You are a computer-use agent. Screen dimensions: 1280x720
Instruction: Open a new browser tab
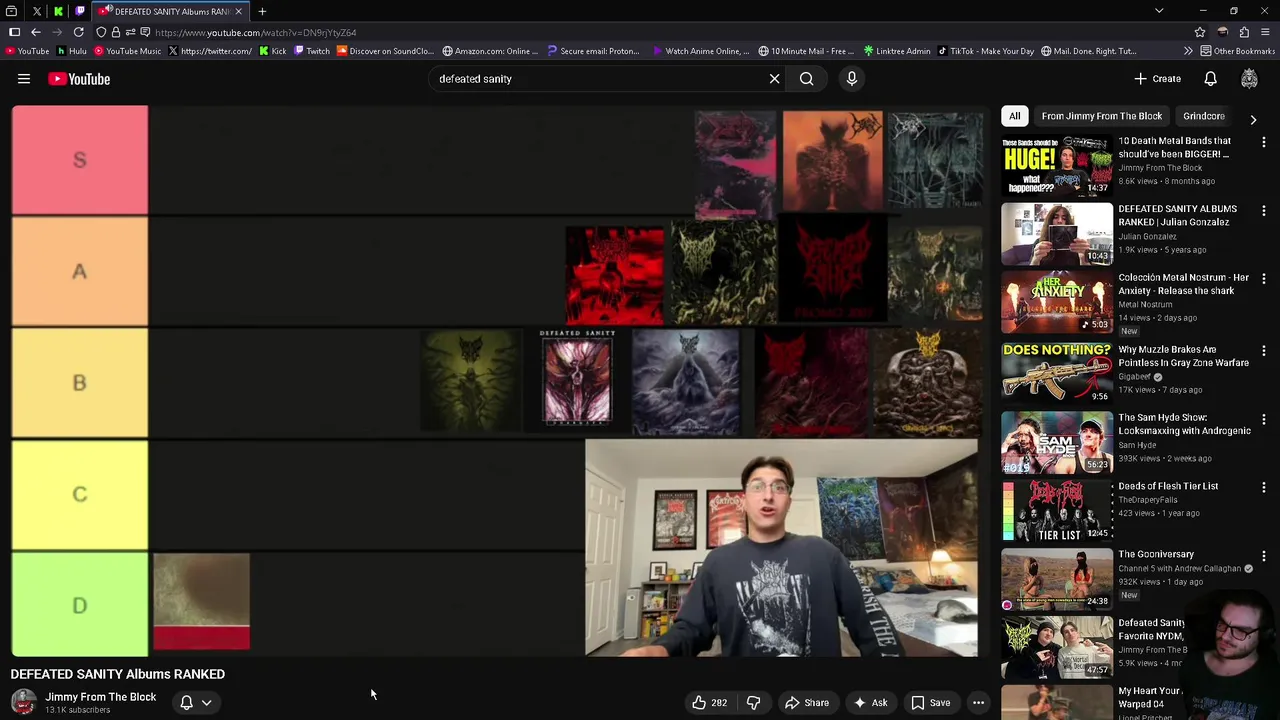click(x=262, y=11)
